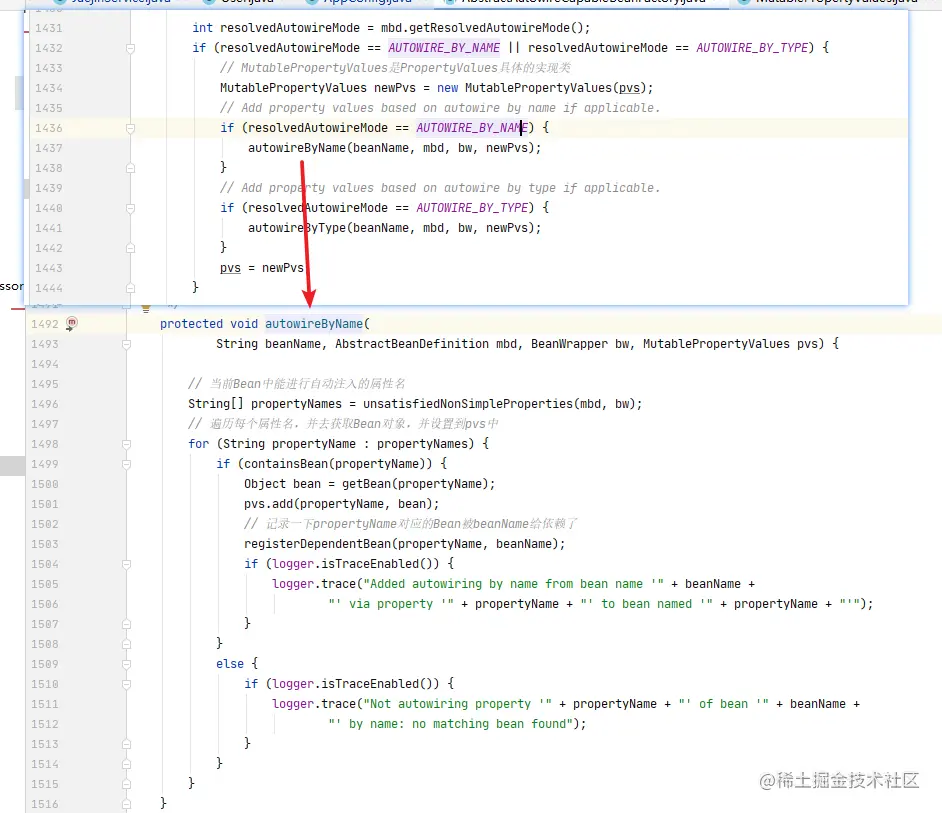Image resolution: width=942 pixels, height=813 pixels.
Task: Click the else keyword on line 1509
Action: (x=230, y=664)
